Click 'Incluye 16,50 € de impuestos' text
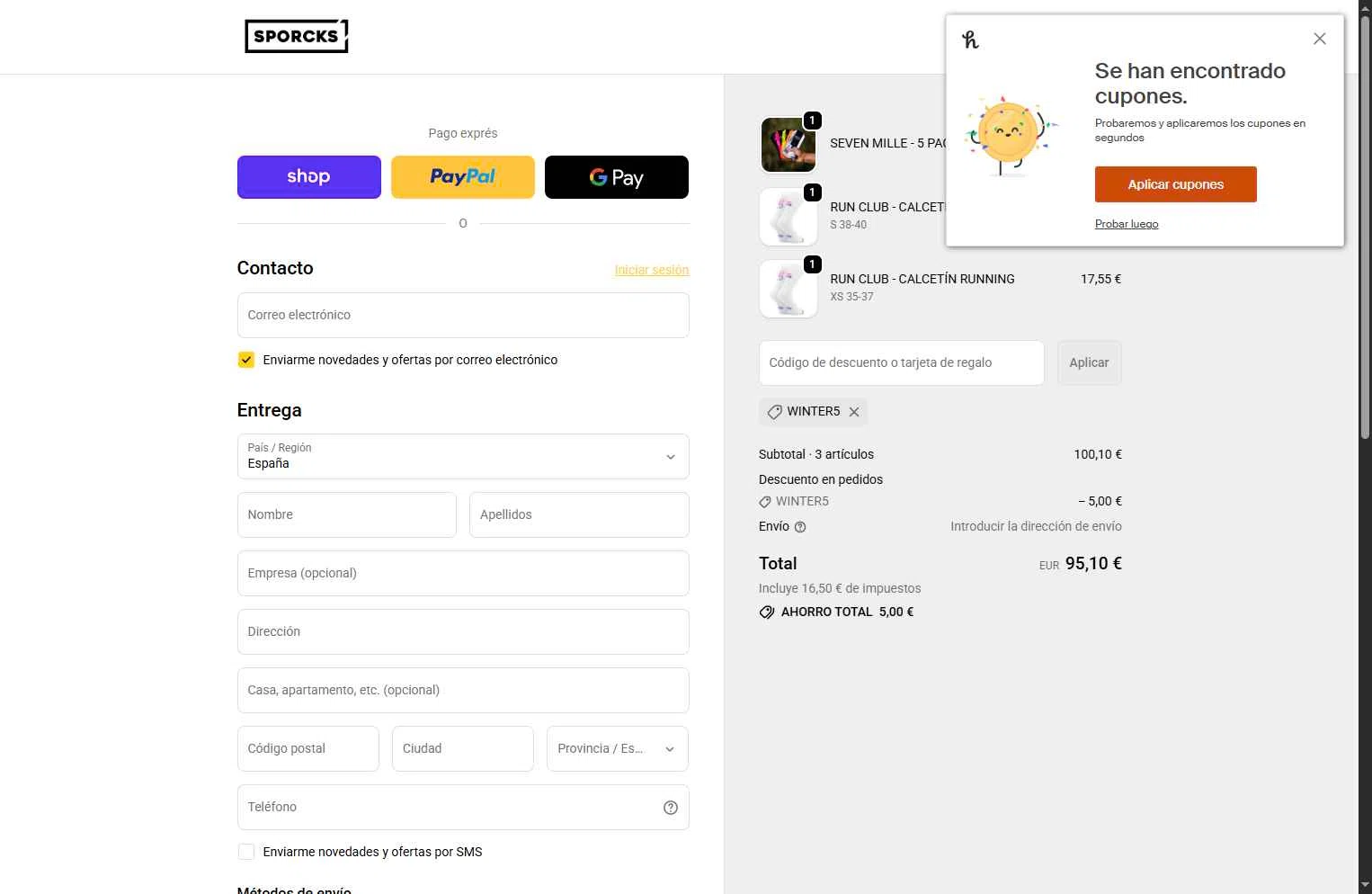This screenshot has height=894, width=1372. point(840,588)
